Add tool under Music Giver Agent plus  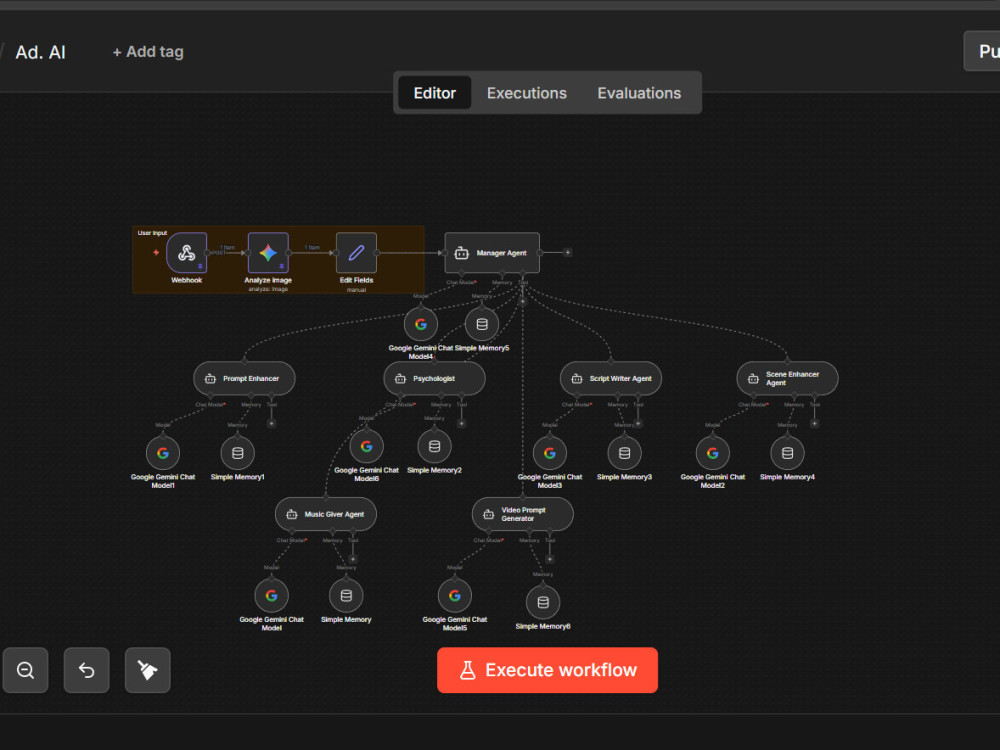[x=353, y=559]
